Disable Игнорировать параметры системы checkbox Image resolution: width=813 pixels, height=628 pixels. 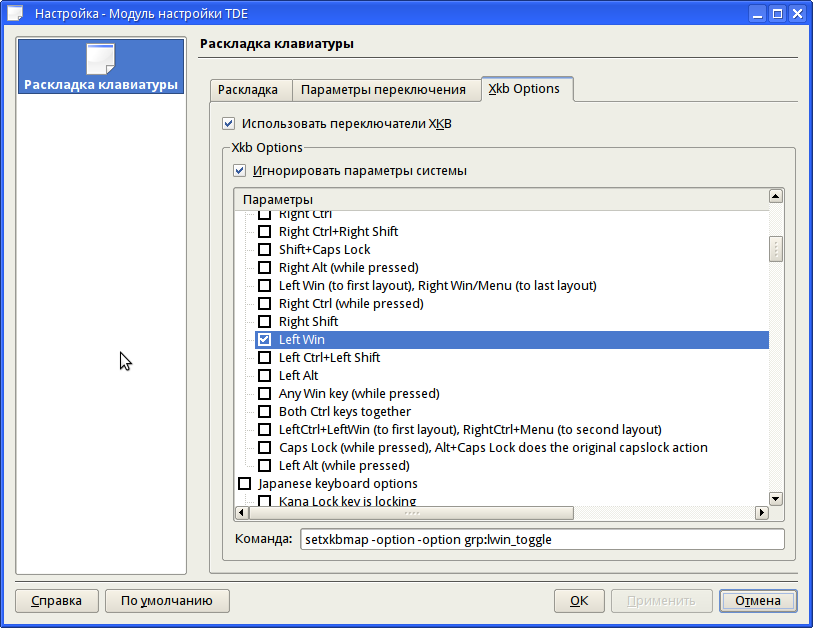tap(239, 171)
